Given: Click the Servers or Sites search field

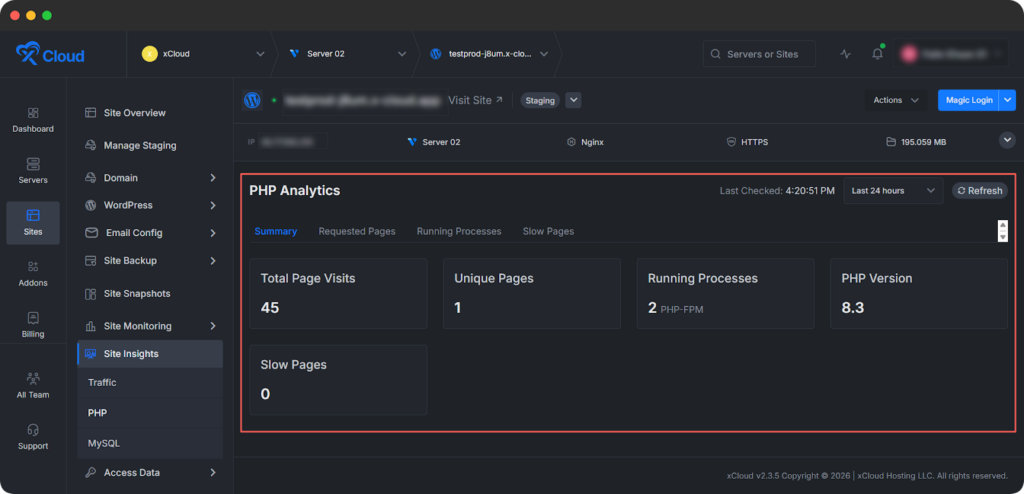Looking at the screenshot, I should (758, 54).
